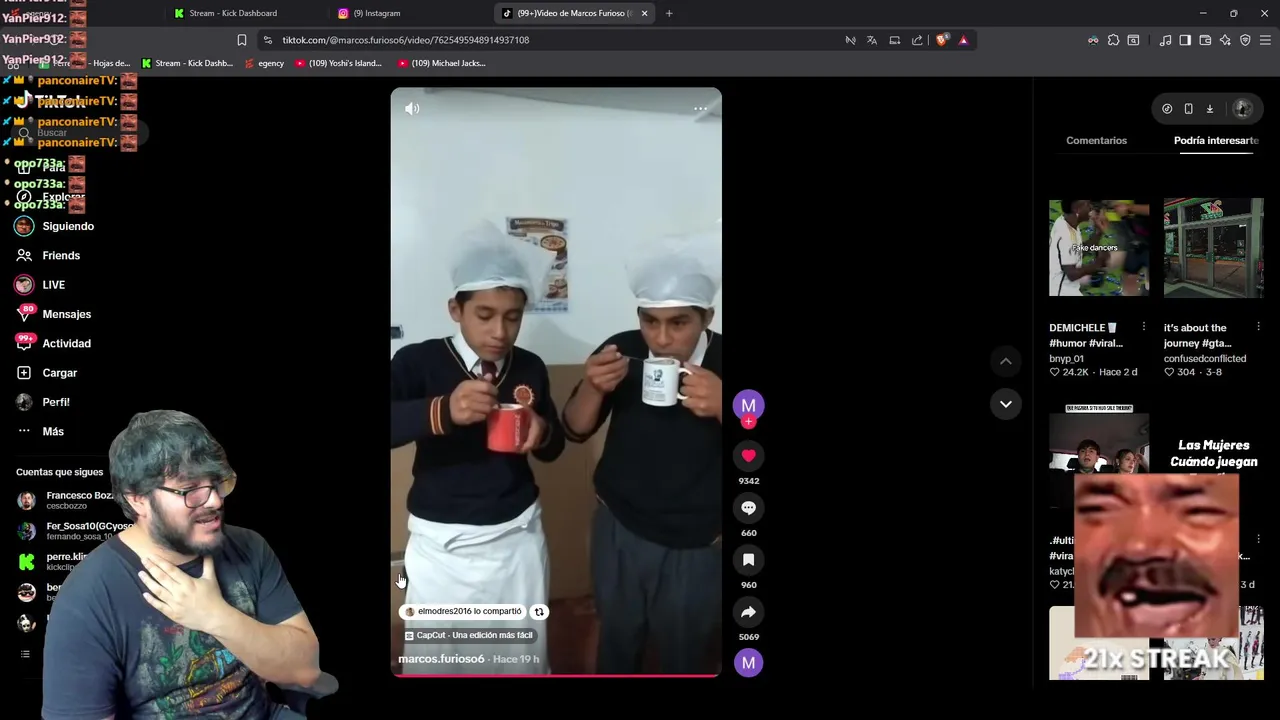This screenshot has width=1280, height=720.
Task: Open the translate page icon in address bar
Action: [872, 40]
